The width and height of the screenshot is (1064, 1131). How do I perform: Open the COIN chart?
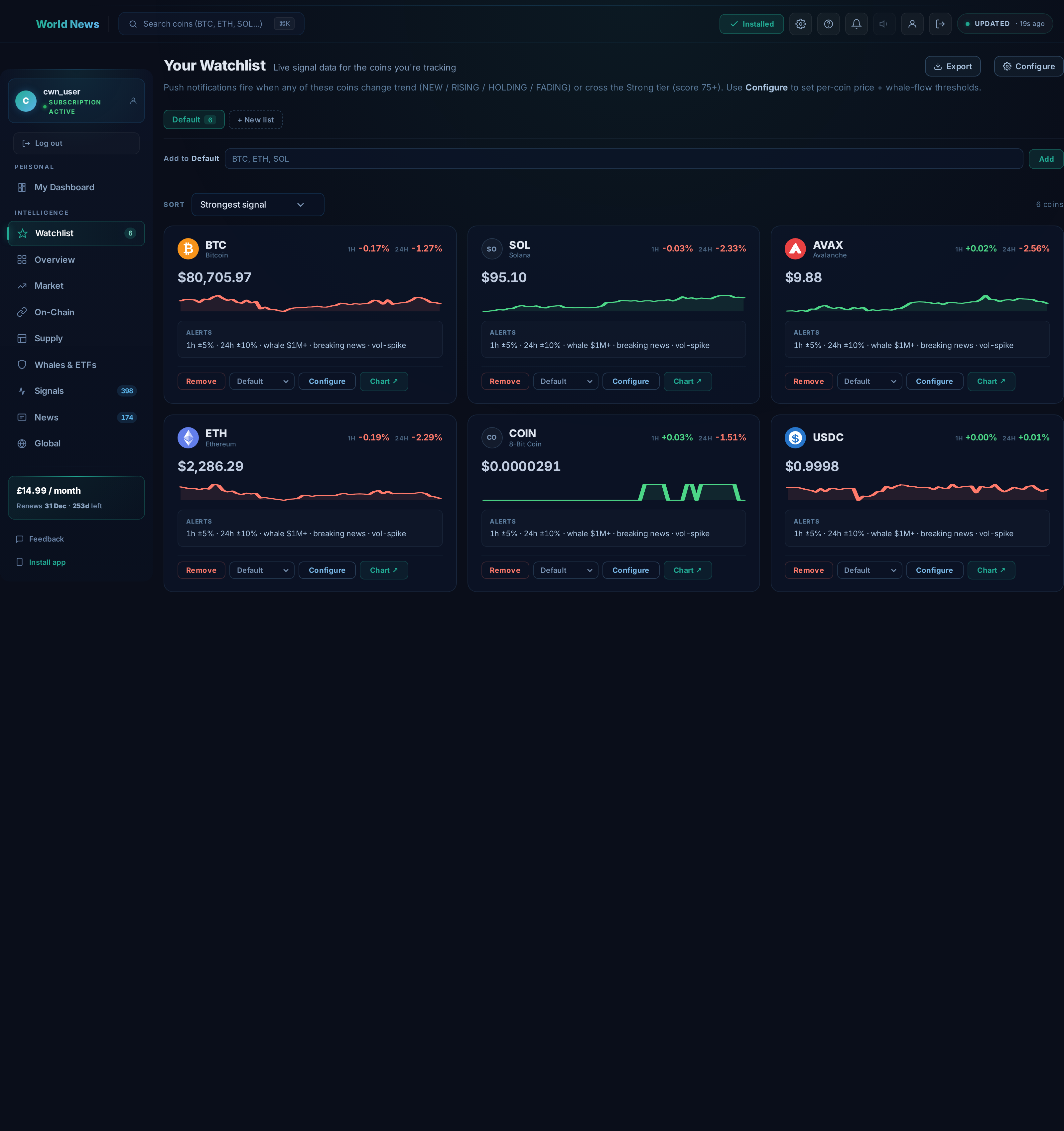(x=688, y=570)
